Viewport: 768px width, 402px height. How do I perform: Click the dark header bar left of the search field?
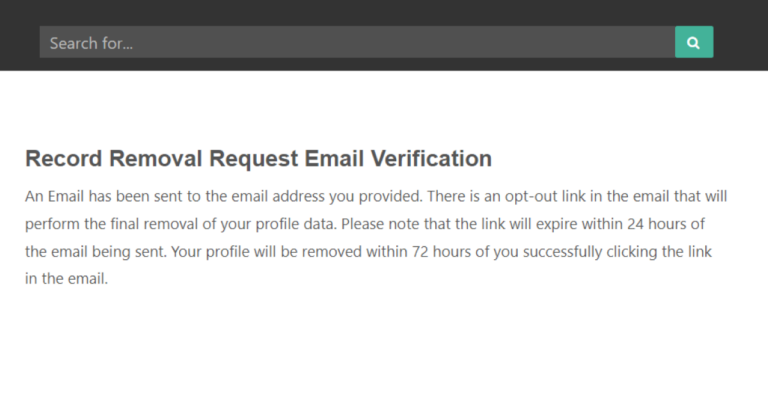click(x=19, y=42)
